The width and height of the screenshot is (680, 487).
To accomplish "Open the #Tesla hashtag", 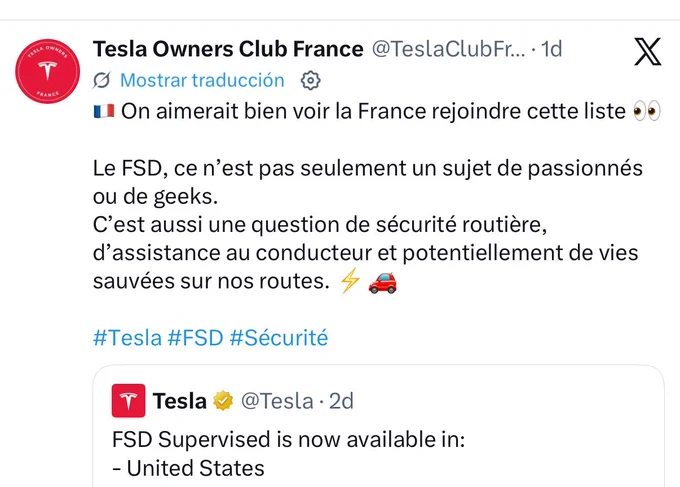I will point(128,338).
